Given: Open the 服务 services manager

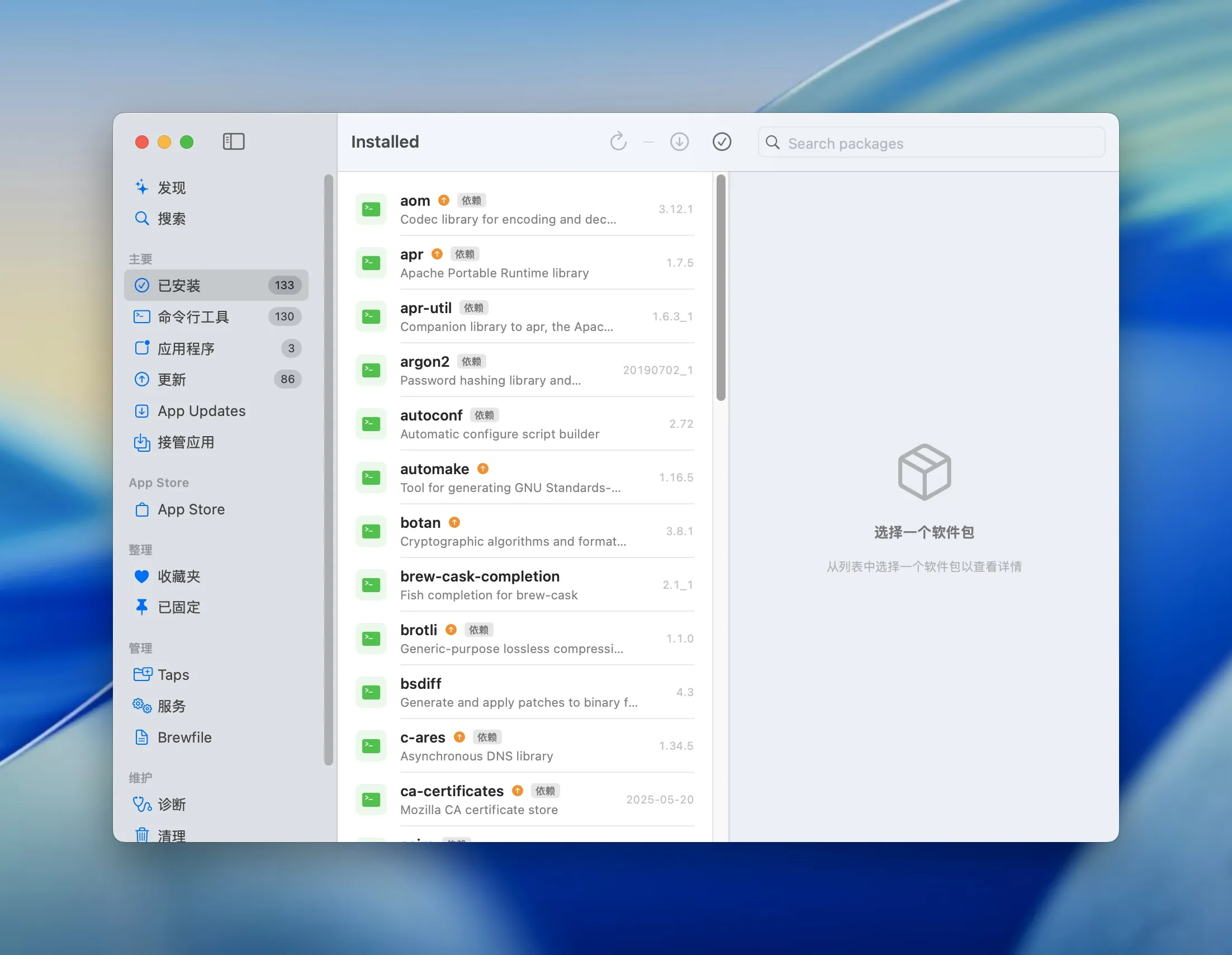Looking at the screenshot, I should pyautogui.click(x=172, y=706).
